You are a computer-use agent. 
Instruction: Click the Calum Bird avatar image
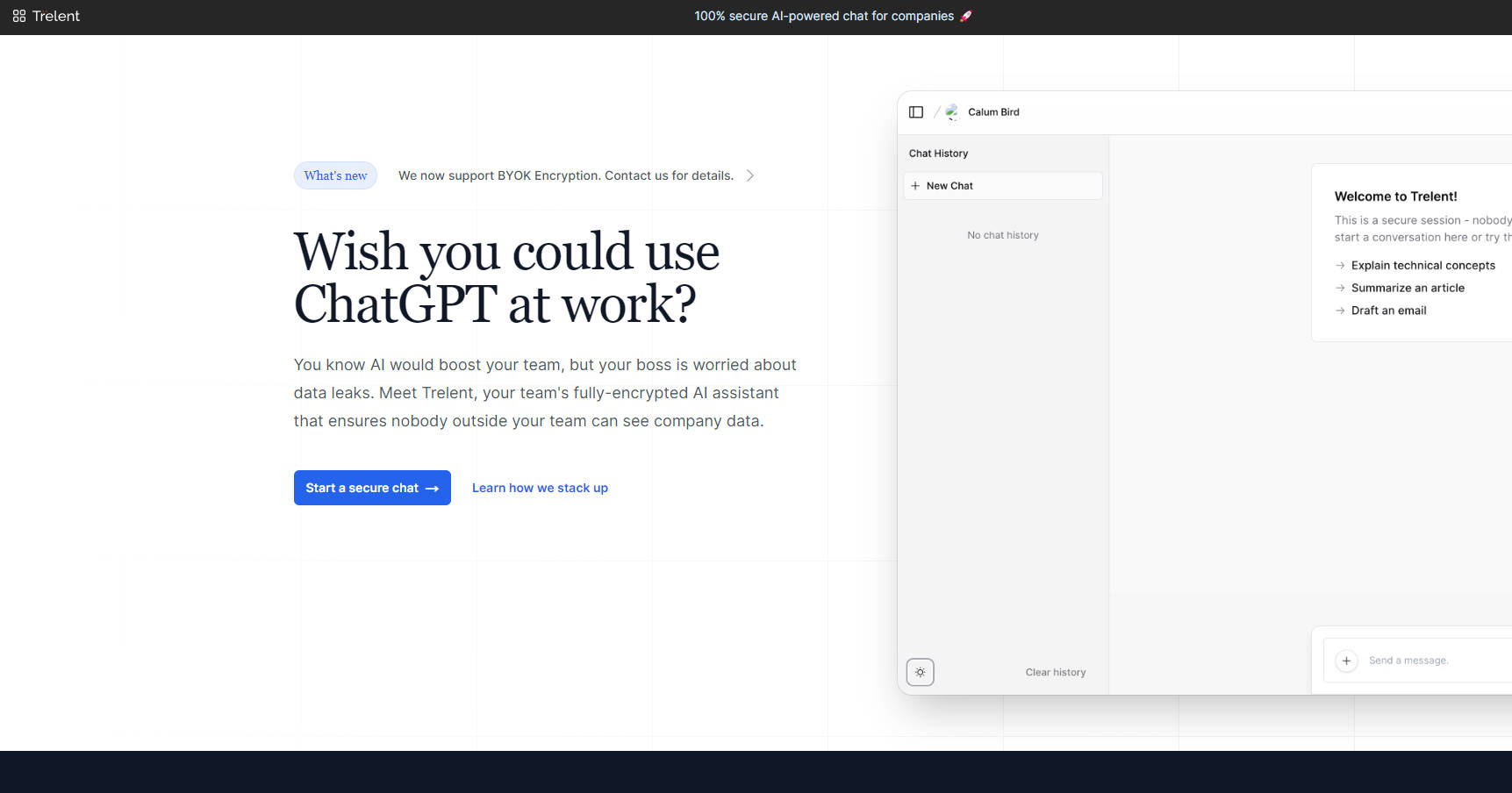point(952,112)
